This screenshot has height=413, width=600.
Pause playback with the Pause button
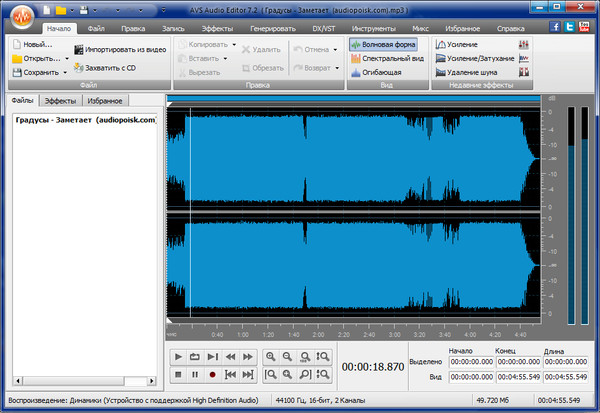point(194,375)
